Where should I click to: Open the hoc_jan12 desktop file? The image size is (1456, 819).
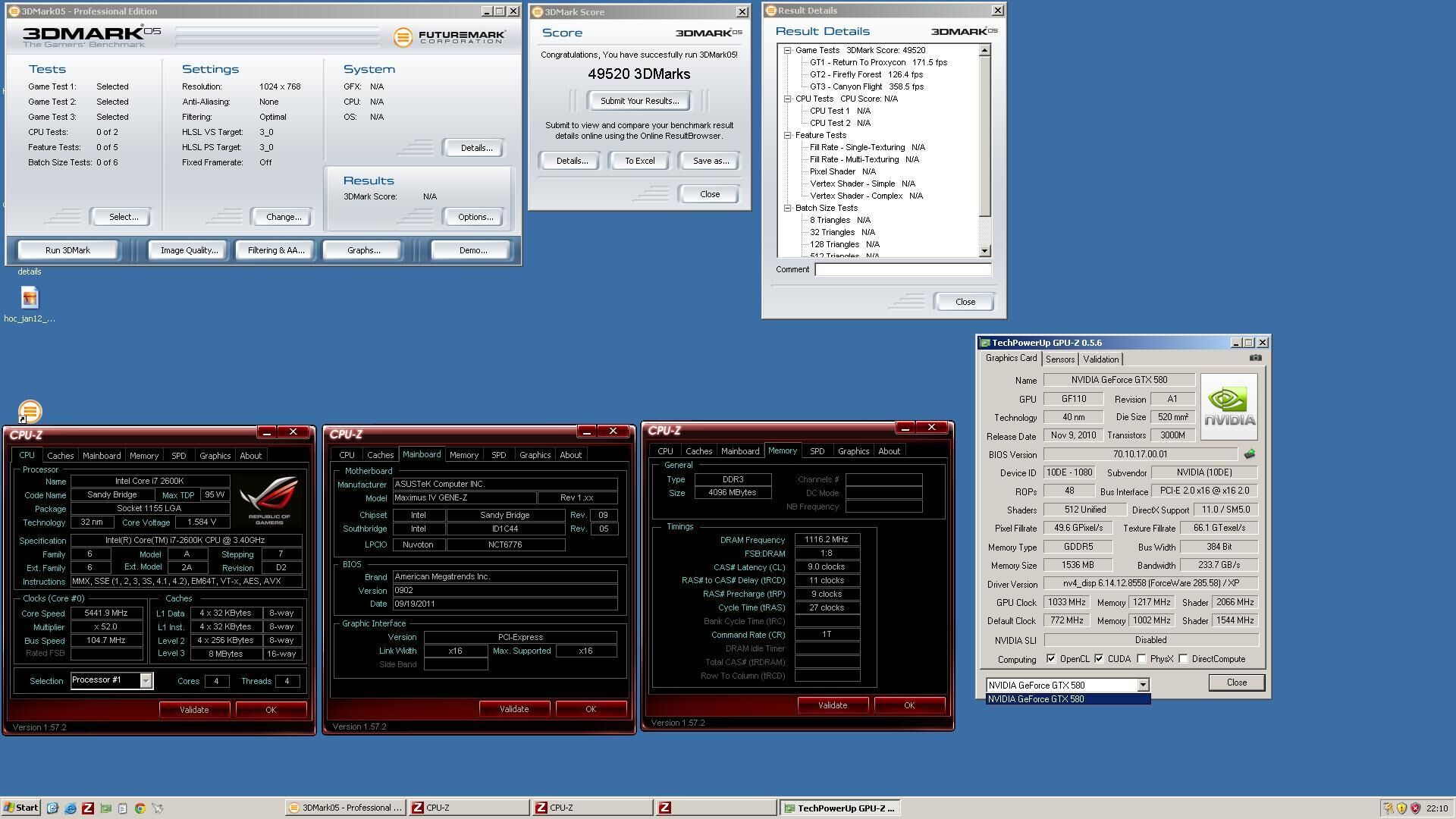pos(30,305)
